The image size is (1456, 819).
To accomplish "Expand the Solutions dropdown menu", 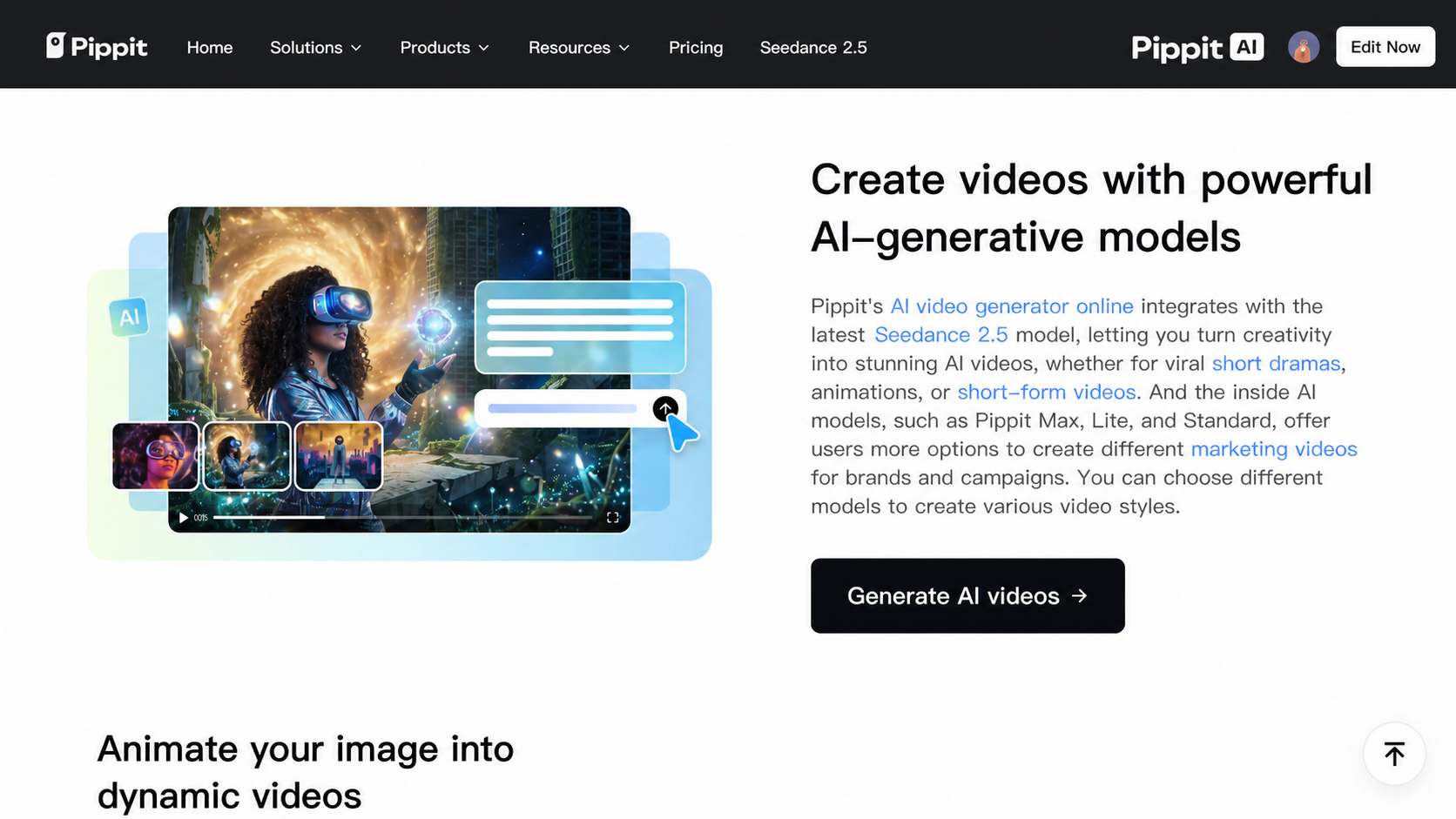I will click(x=315, y=48).
